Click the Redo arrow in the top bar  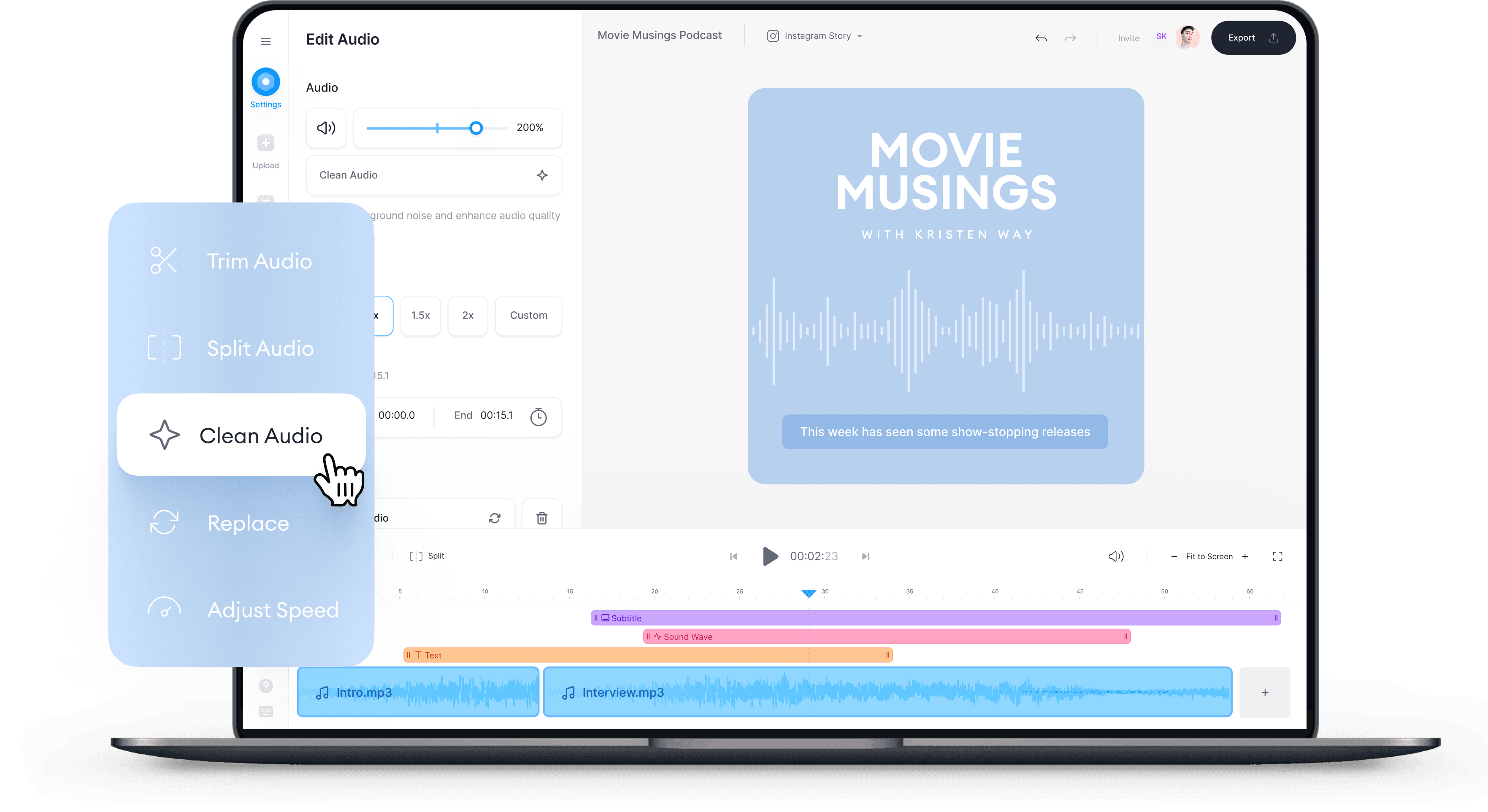[1070, 38]
